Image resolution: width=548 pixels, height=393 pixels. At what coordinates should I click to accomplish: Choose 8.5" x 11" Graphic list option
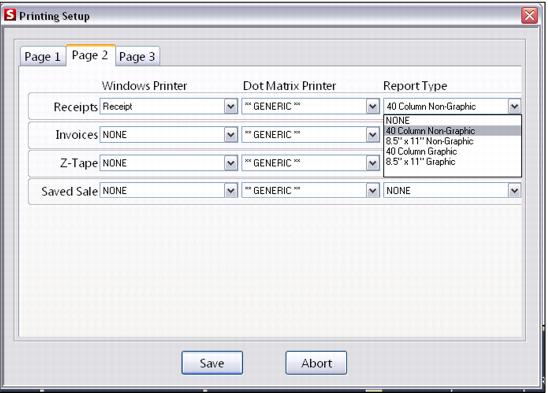click(x=452, y=162)
